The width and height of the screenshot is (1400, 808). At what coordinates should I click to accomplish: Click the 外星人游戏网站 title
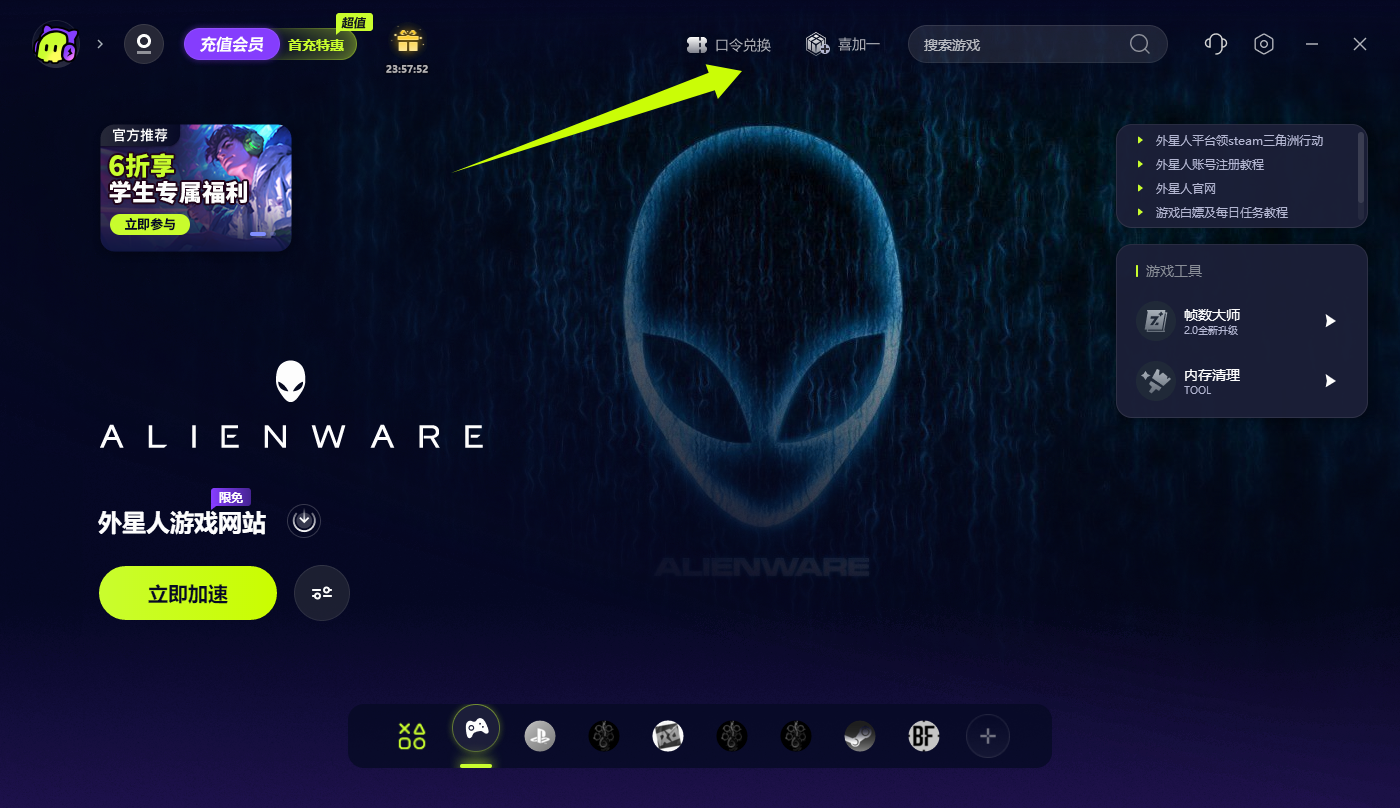pyautogui.click(x=182, y=523)
